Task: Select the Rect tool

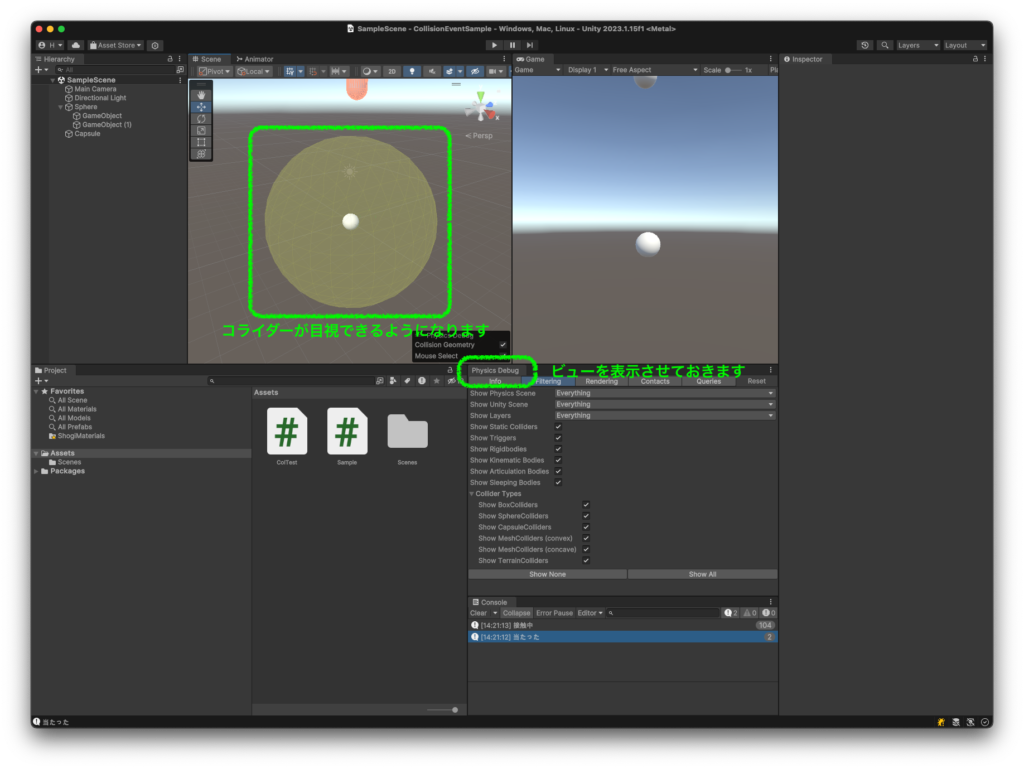Action: pyautogui.click(x=201, y=142)
